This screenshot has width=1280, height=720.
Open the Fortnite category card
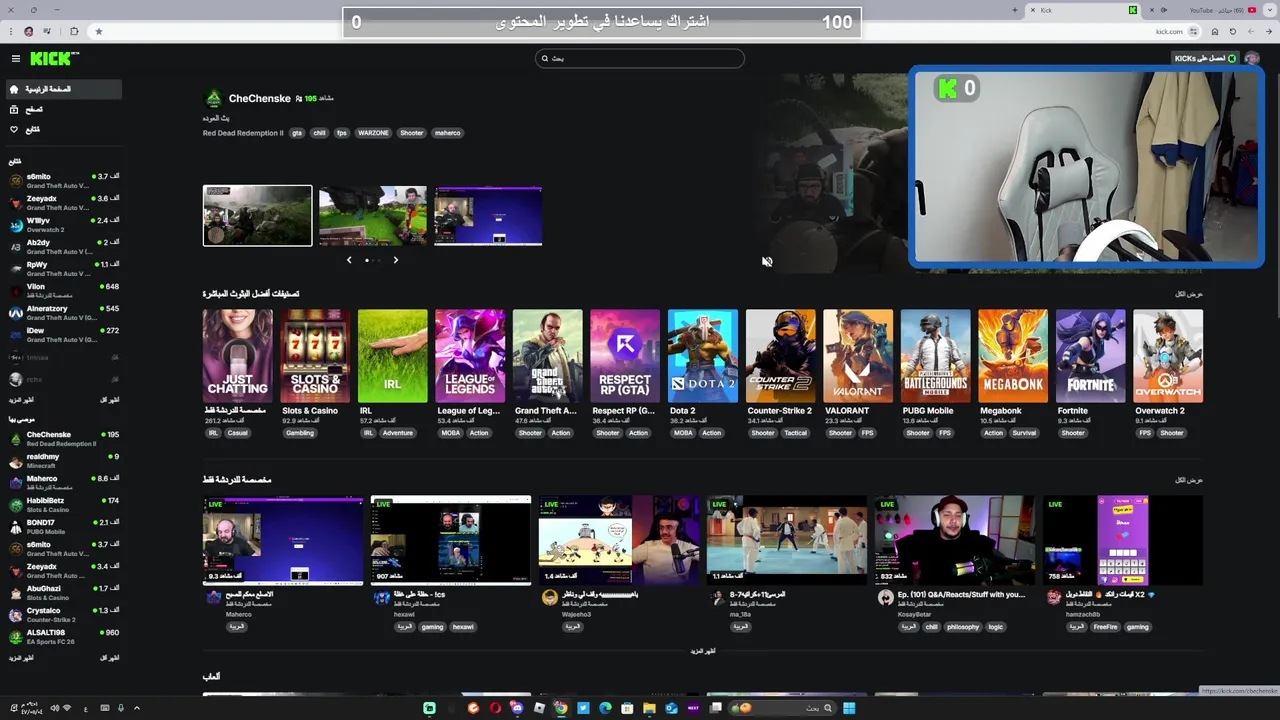click(x=1090, y=356)
